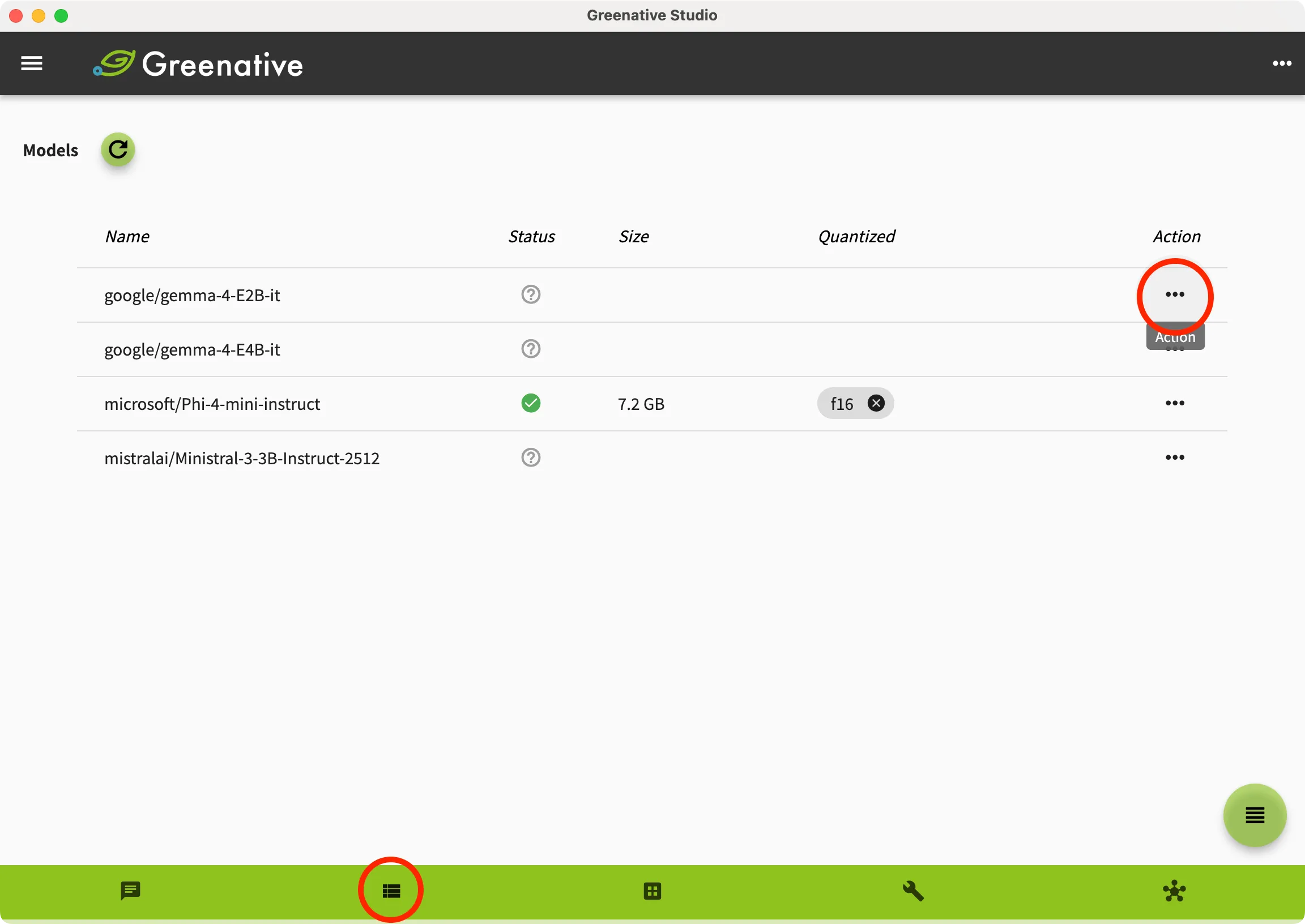
Task: Click the f16 quantization chip
Action: click(x=842, y=404)
